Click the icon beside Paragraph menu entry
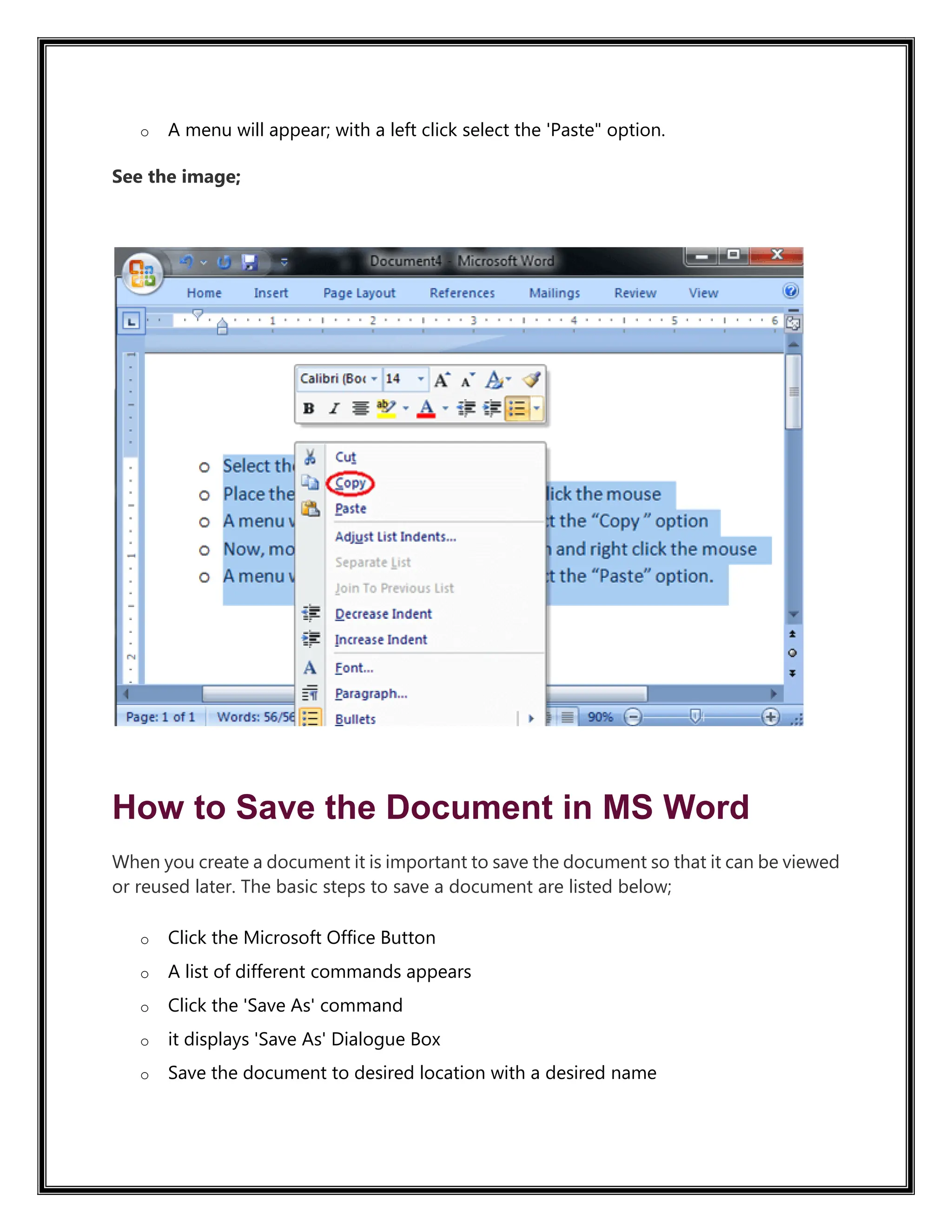This screenshot has height=1232, width=952. tap(310, 694)
